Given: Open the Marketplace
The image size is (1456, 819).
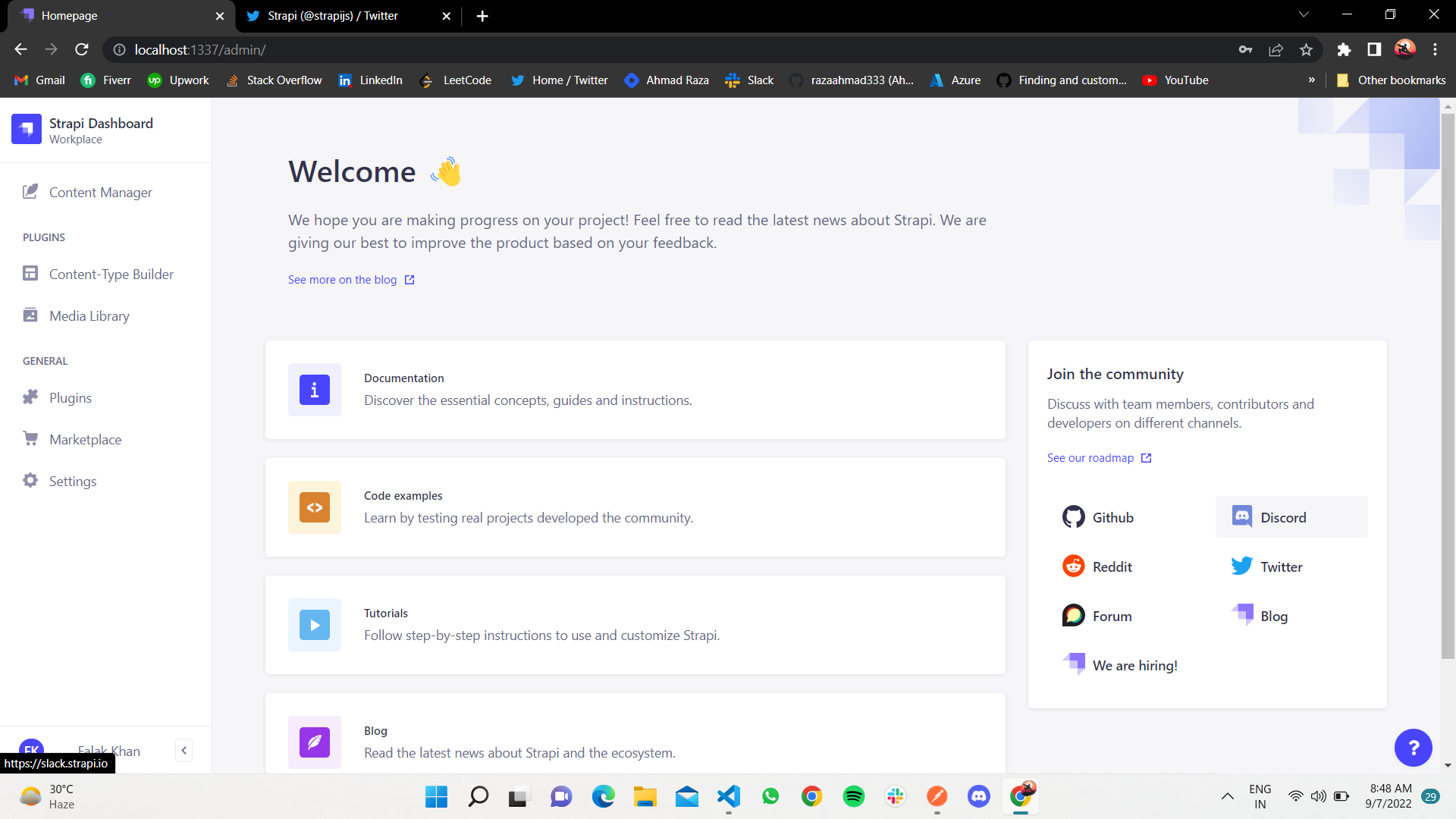Looking at the screenshot, I should (86, 439).
